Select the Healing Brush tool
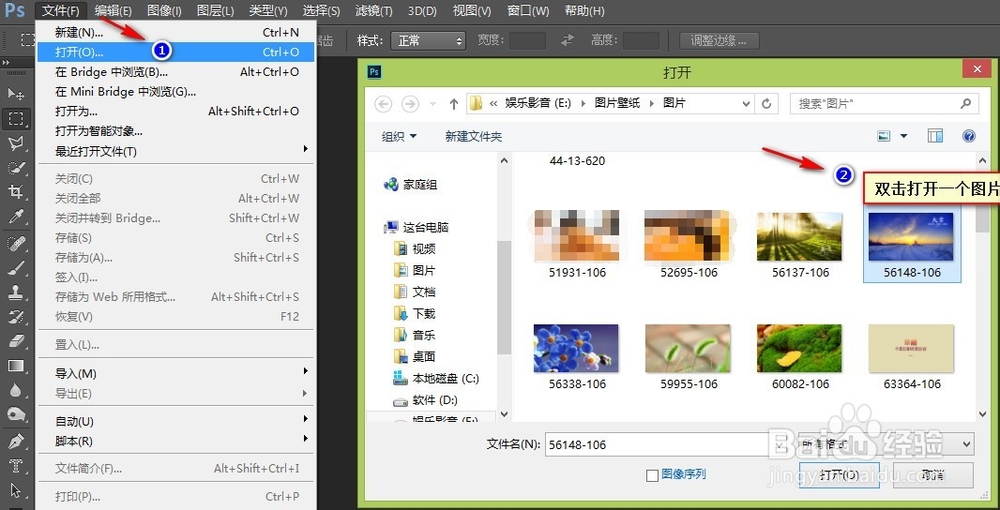Viewport: 1000px width, 510px height. [15, 244]
